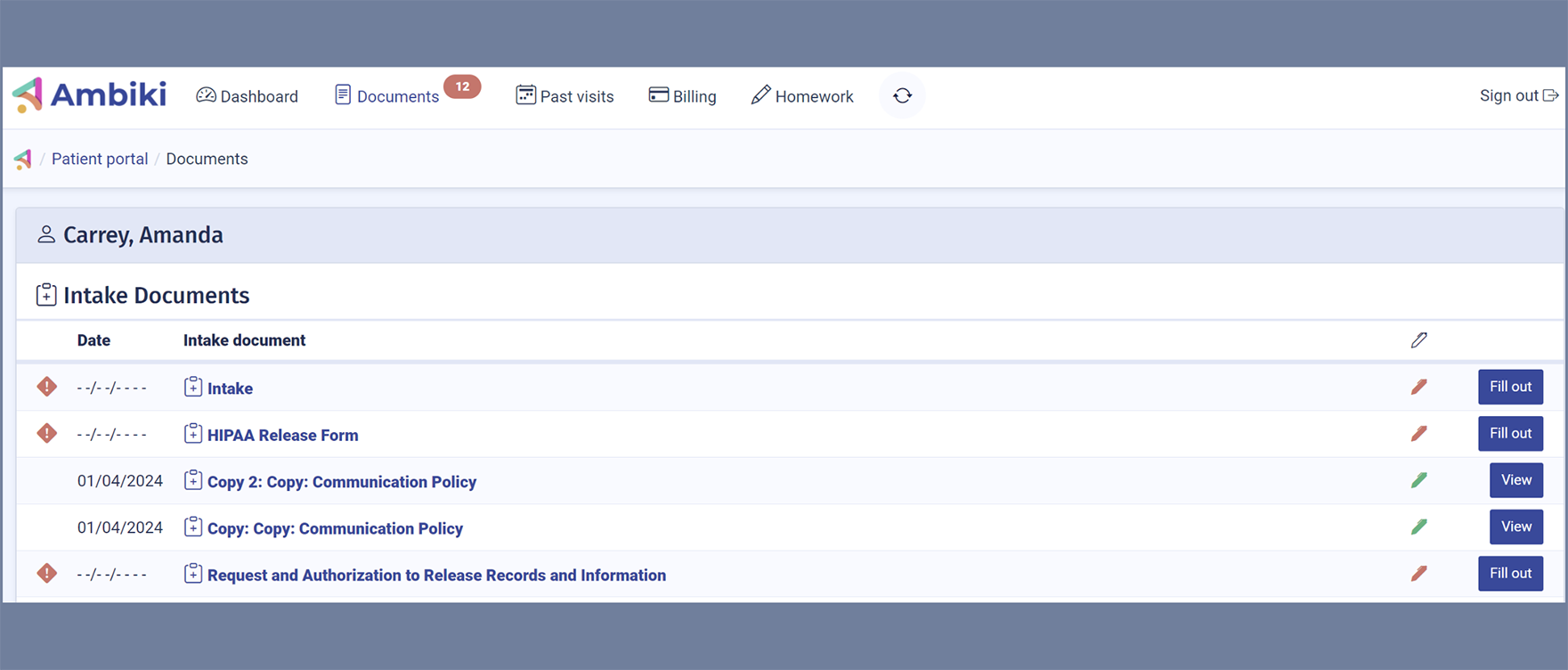This screenshot has height=670, width=1568.
Task: Open the Dashboard menu item
Action: click(248, 96)
